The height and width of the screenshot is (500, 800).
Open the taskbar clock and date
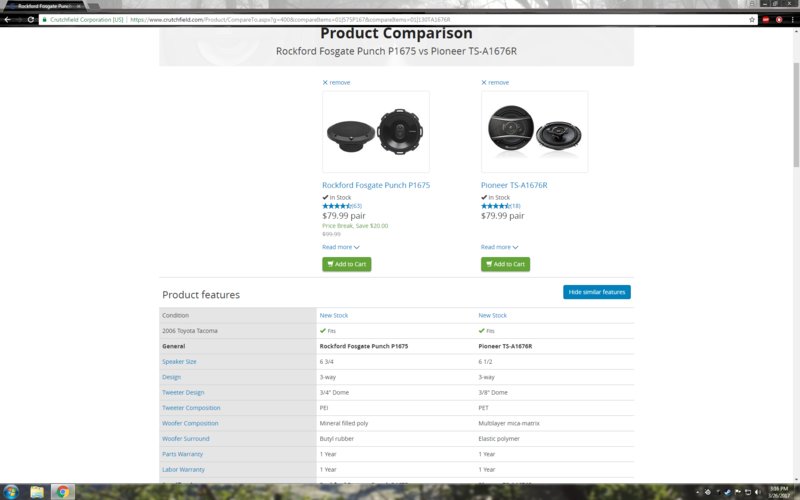tap(779, 492)
